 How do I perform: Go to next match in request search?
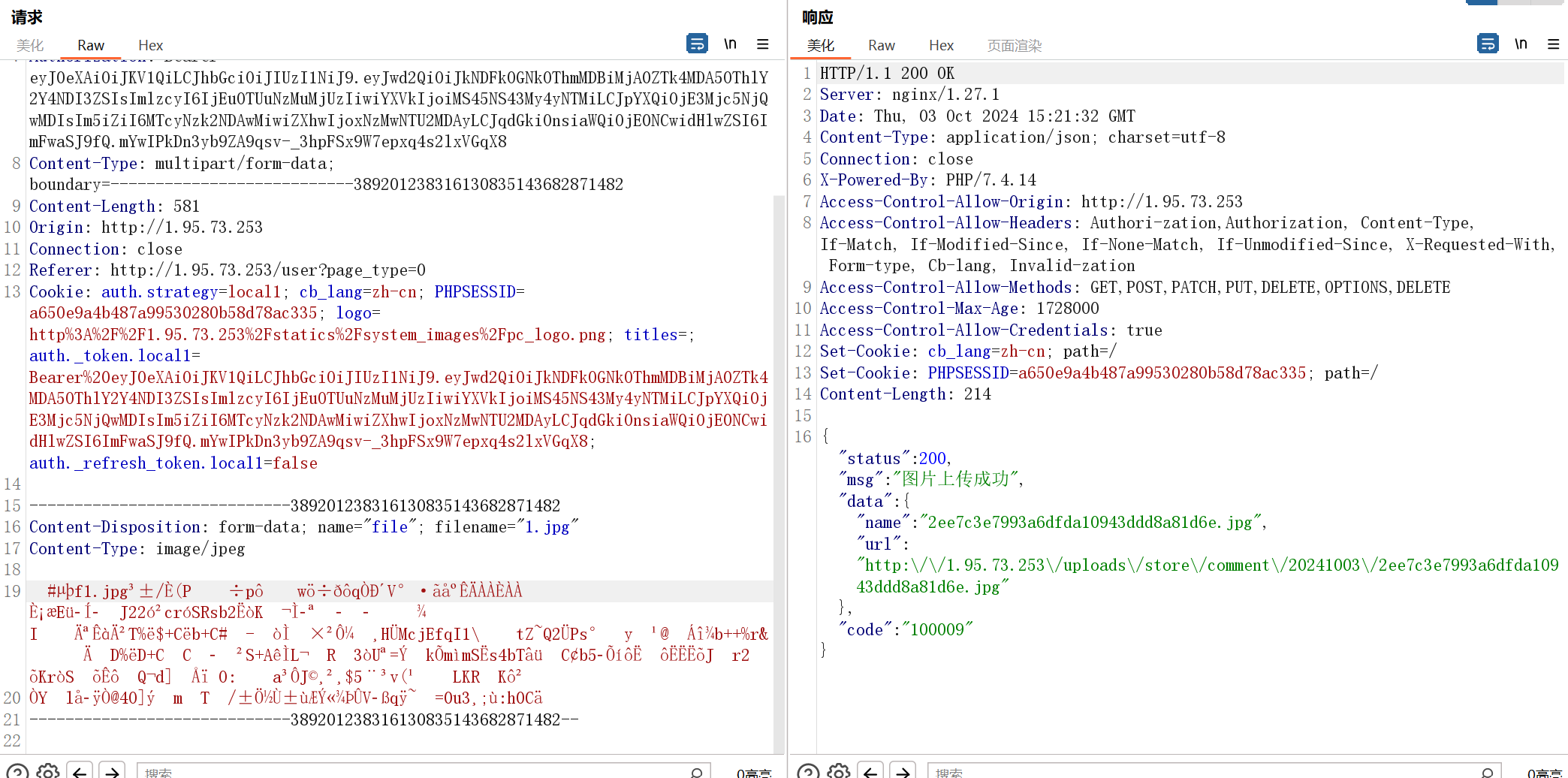(112, 771)
